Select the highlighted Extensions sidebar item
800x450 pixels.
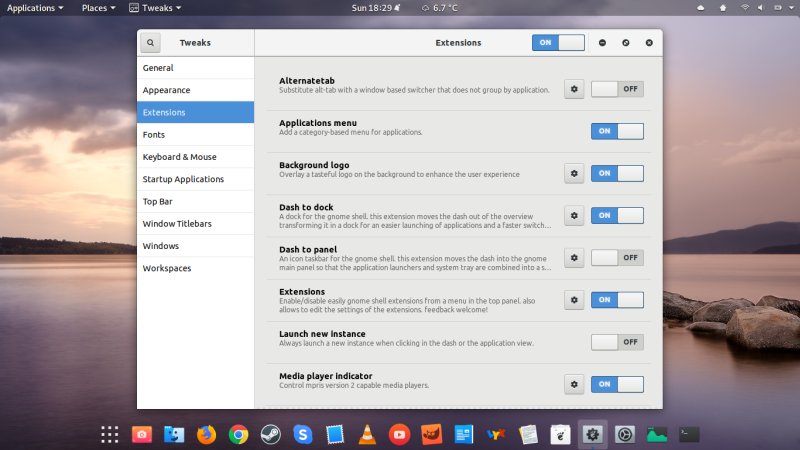pyautogui.click(x=195, y=112)
